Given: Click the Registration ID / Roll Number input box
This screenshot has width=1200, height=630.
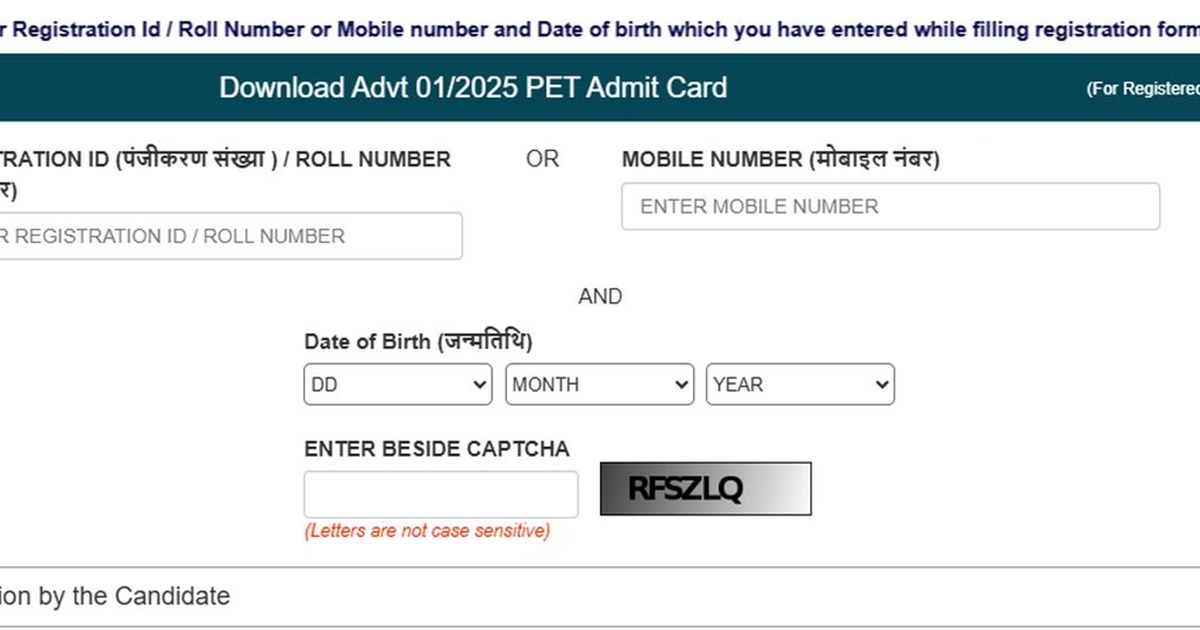Looking at the screenshot, I should coord(230,236).
